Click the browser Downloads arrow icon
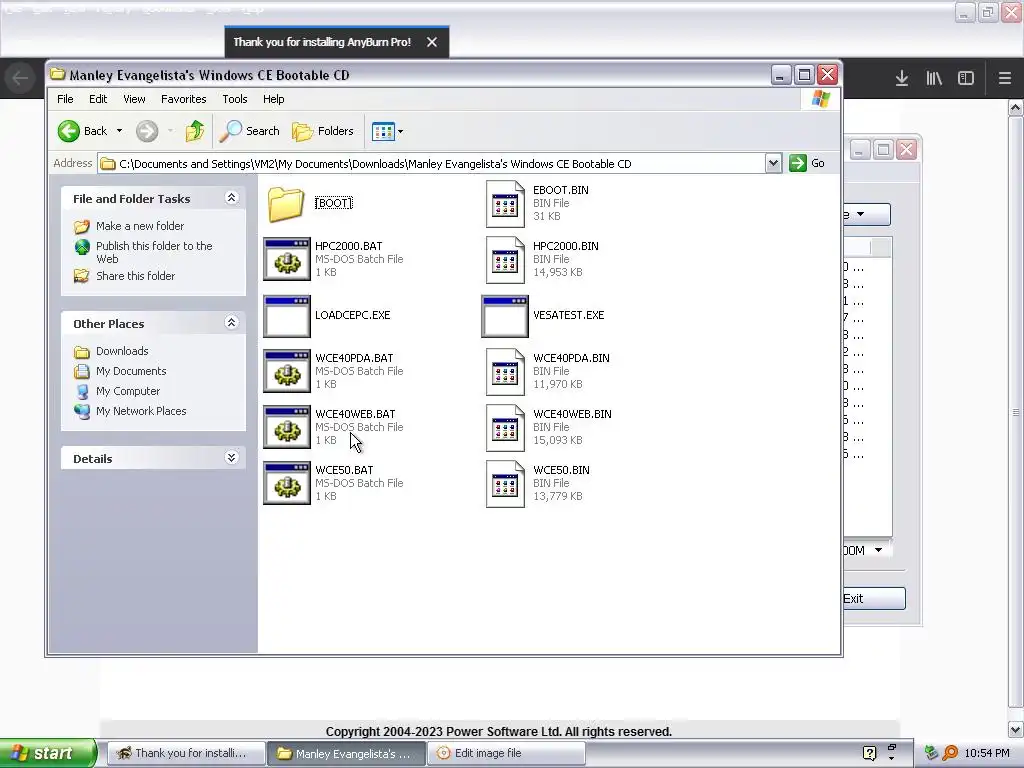This screenshot has width=1024, height=768. tap(902, 78)
